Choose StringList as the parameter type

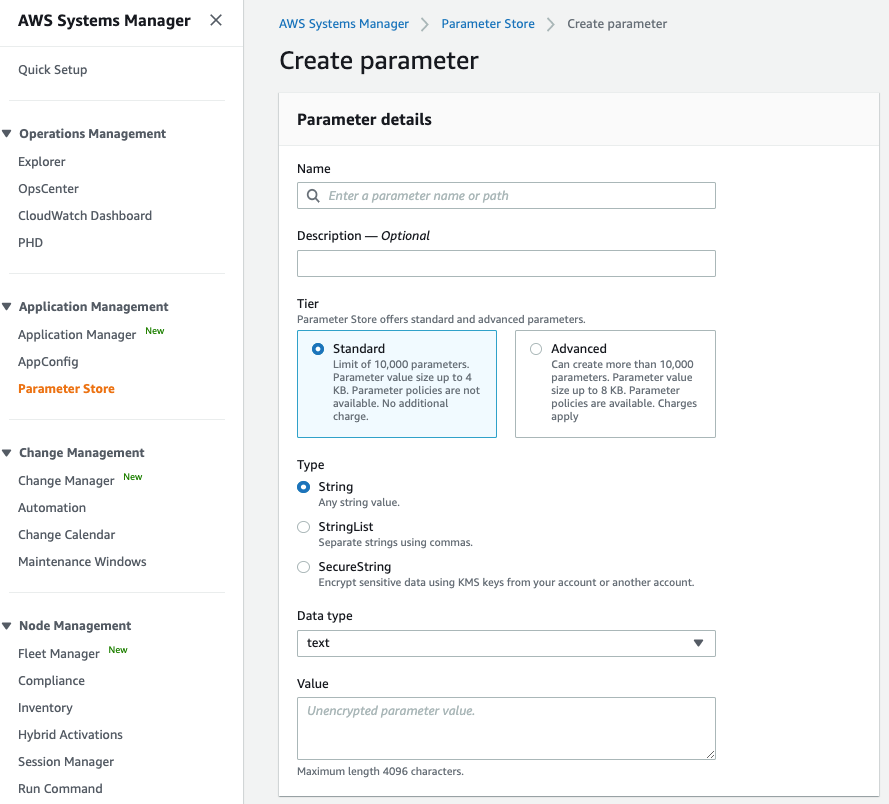pos(303,526)
